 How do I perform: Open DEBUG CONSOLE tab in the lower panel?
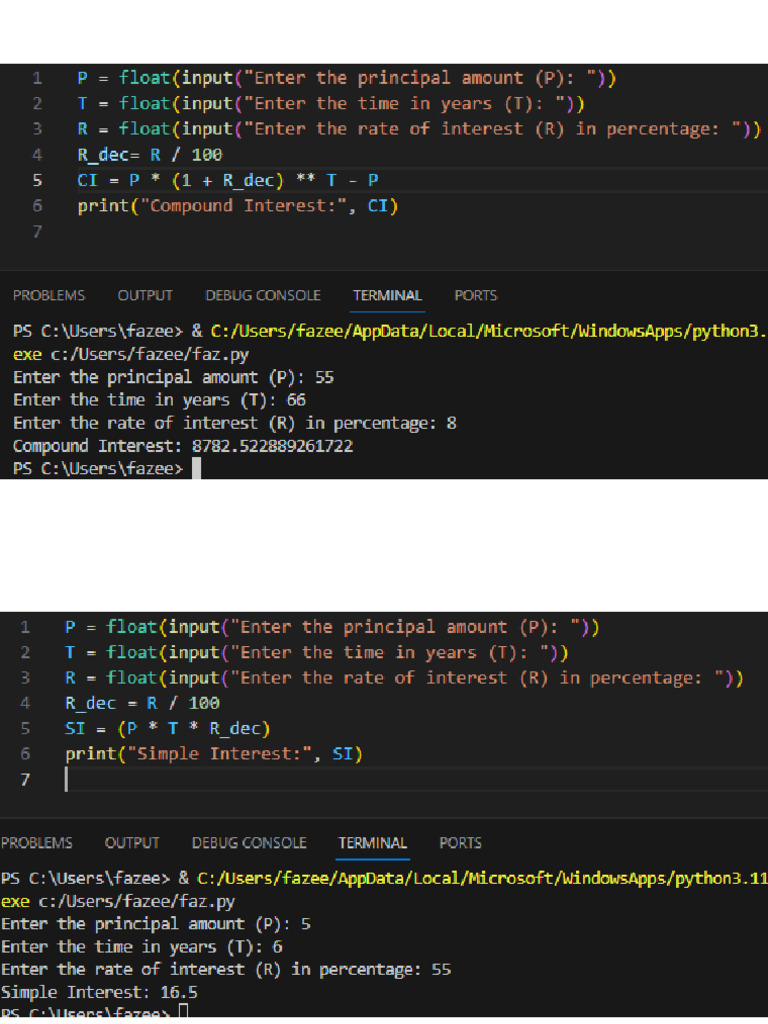point(249,843)
